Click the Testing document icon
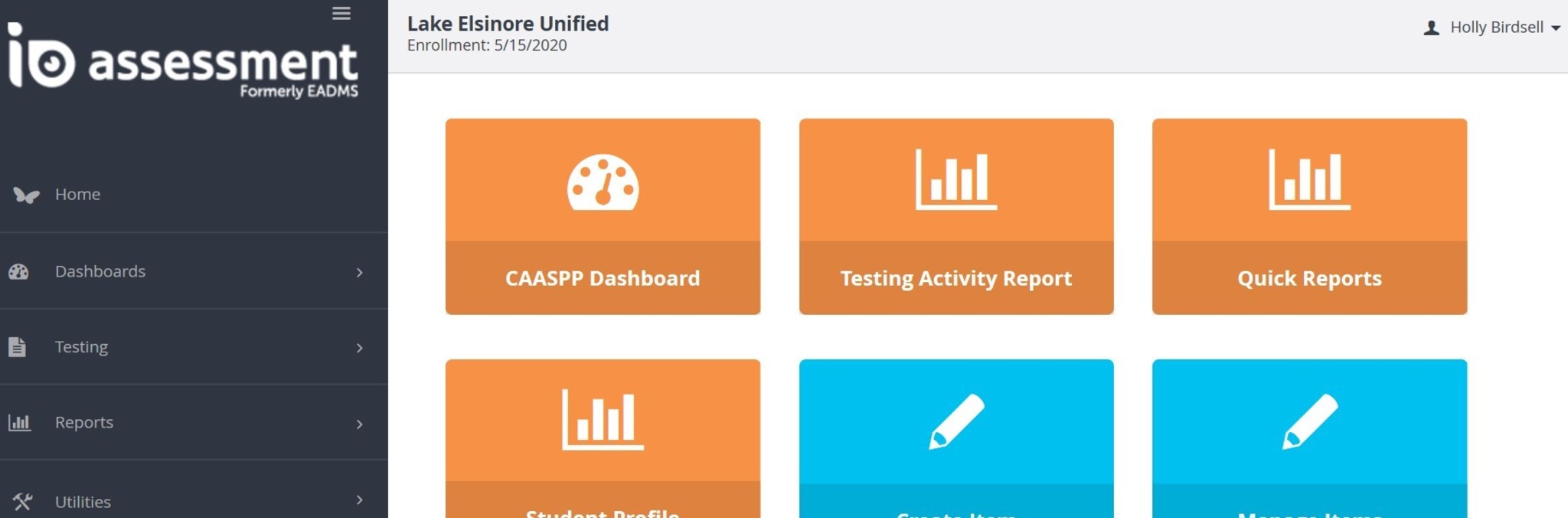Viewport: 1568px width, 518px height. 18,347
